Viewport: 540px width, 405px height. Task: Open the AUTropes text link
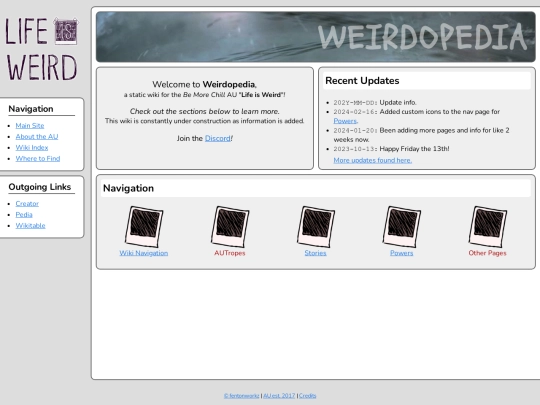tap(230, 253)
